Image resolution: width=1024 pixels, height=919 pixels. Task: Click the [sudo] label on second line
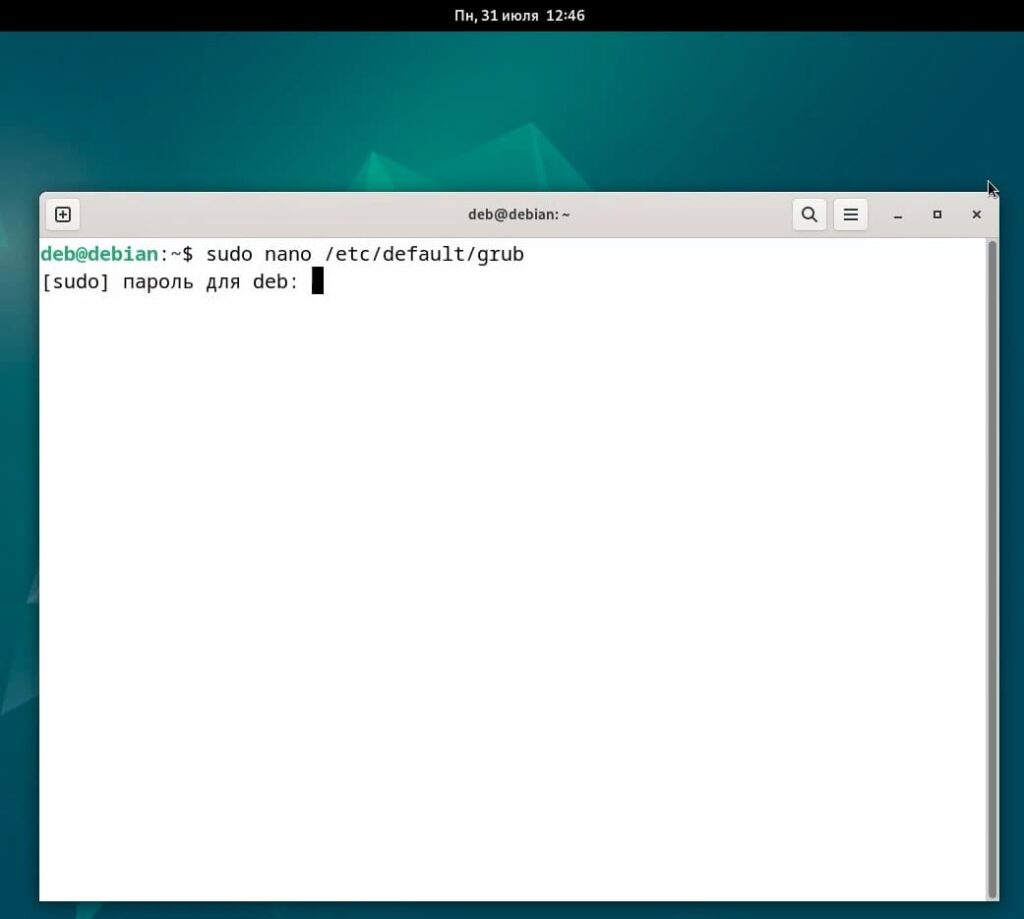point(75,282)
